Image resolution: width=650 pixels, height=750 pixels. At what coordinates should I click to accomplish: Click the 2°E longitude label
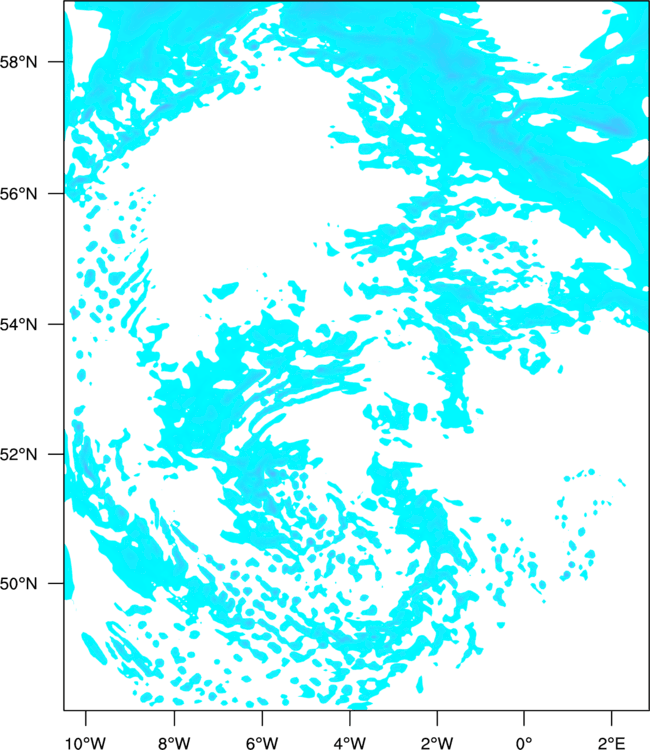pyautogui.click(x=611, y=742)
